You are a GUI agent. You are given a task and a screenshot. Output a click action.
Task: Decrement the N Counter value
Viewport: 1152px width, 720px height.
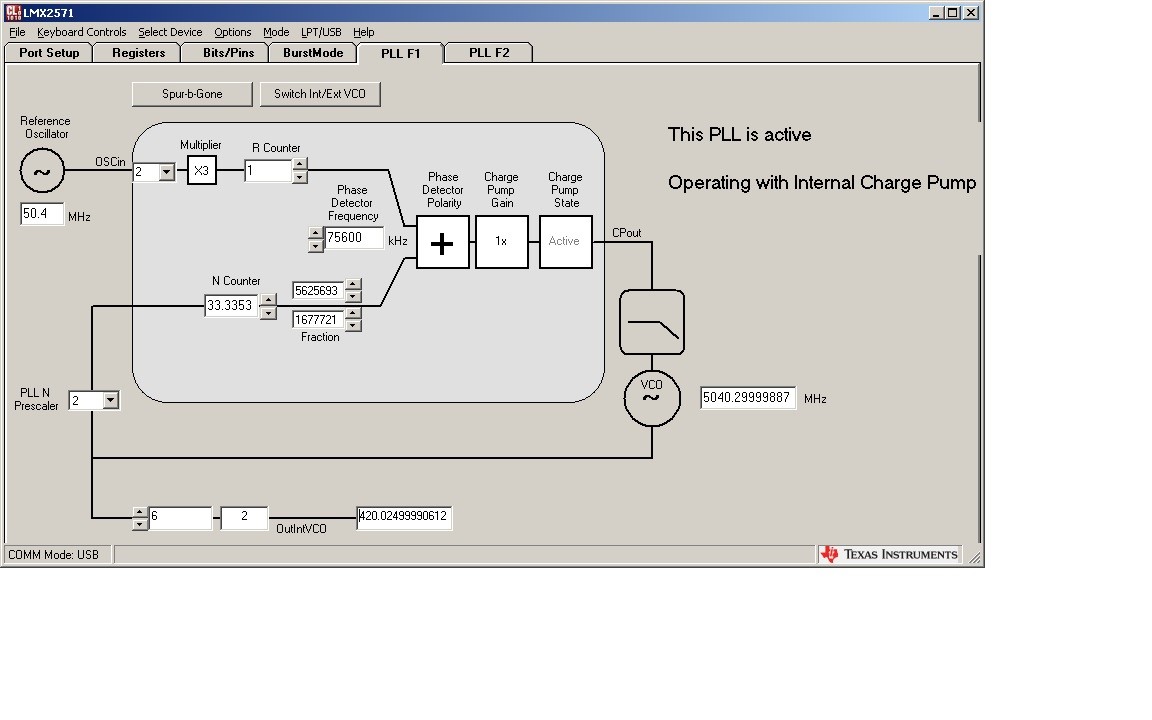click(x=269, y=312)
